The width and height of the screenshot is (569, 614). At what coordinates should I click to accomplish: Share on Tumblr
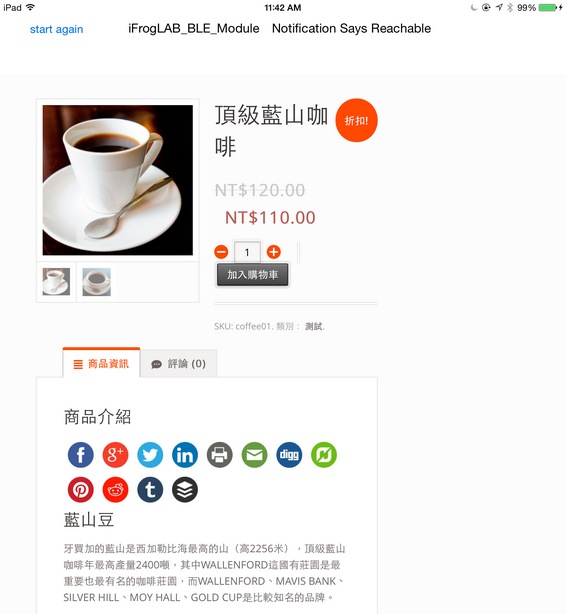(x=150, y=489)
